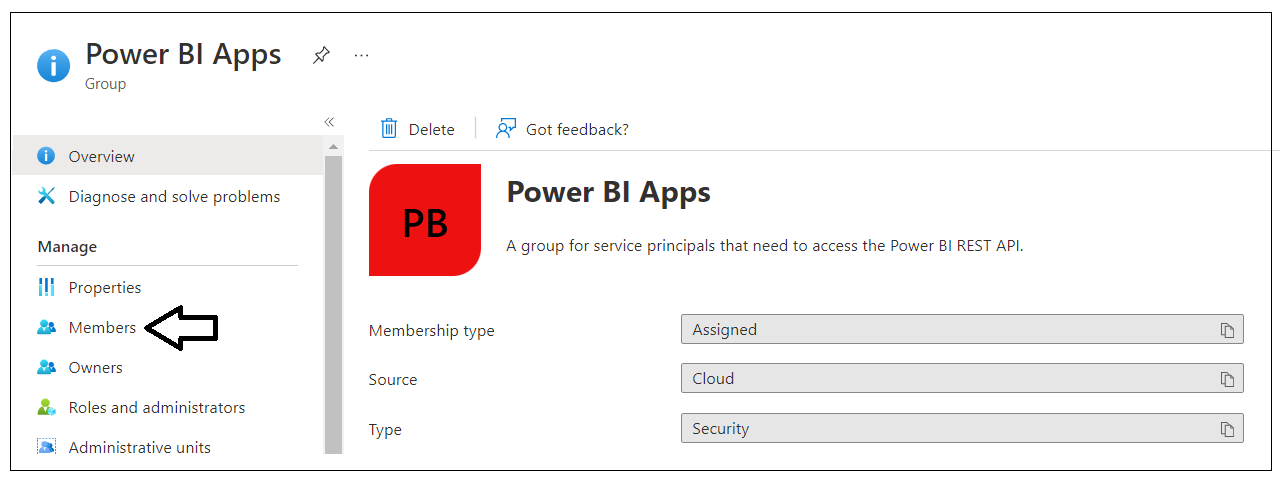Click the sidebar vertical scrollbar thumb
This screenshot has height=483, width=1282.
point(334,305)
